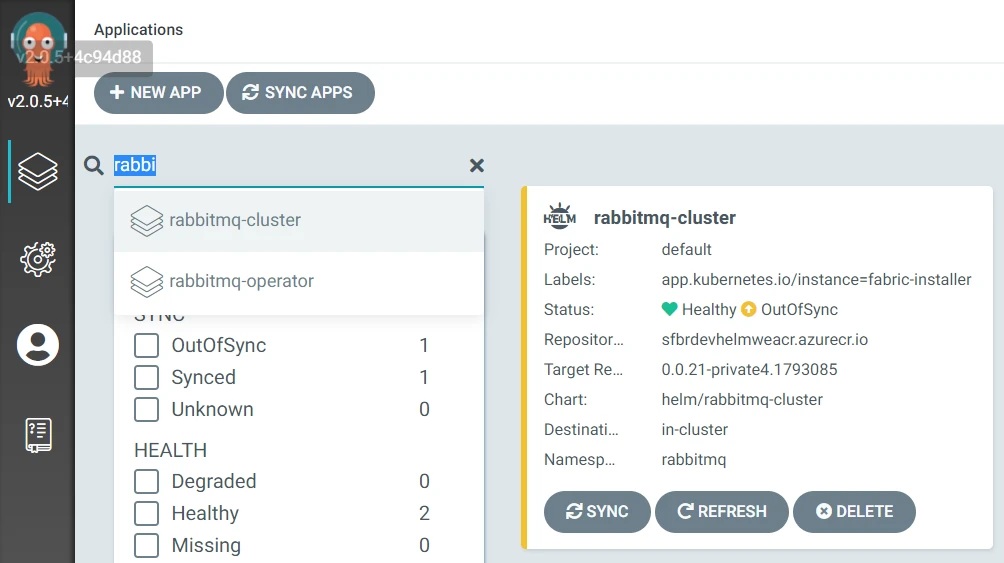Click the layers icon beside rabbitmq-operator suggestion
Screen dimensions: 1004x563
(x=147, y=282)
